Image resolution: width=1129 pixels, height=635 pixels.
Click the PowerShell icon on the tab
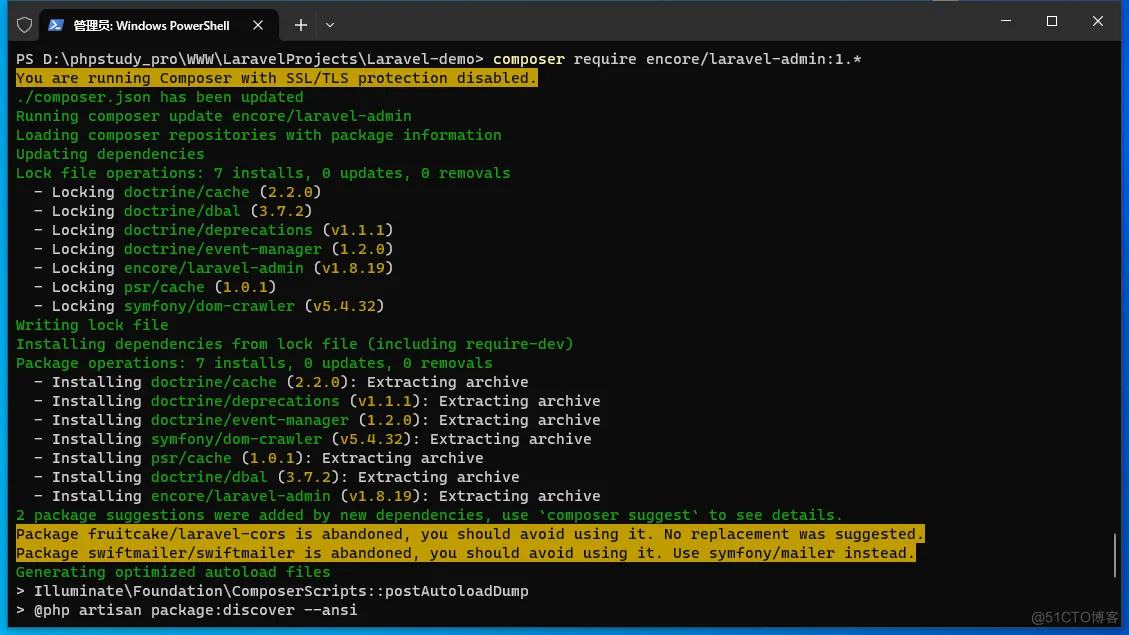click(56, 25)
